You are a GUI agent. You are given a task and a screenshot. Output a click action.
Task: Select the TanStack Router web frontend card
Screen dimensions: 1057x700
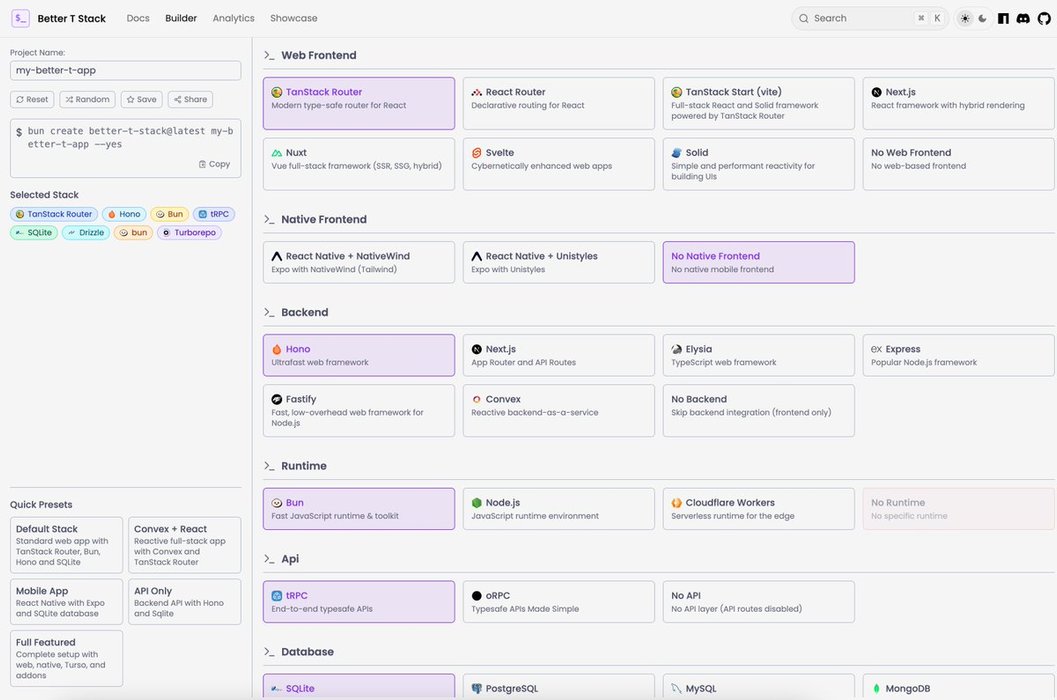(359, 103)
